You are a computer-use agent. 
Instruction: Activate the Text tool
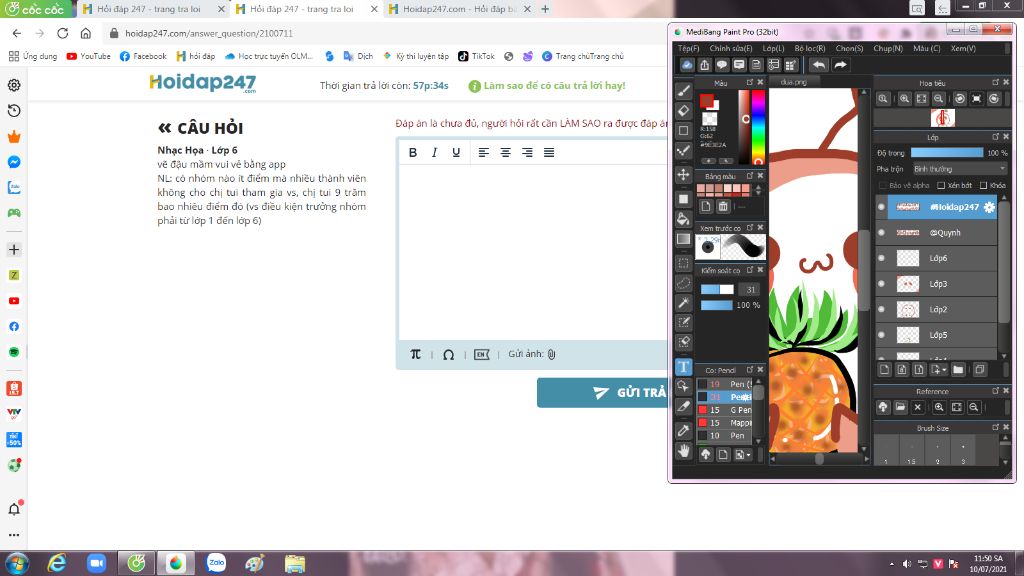(684, 366)
